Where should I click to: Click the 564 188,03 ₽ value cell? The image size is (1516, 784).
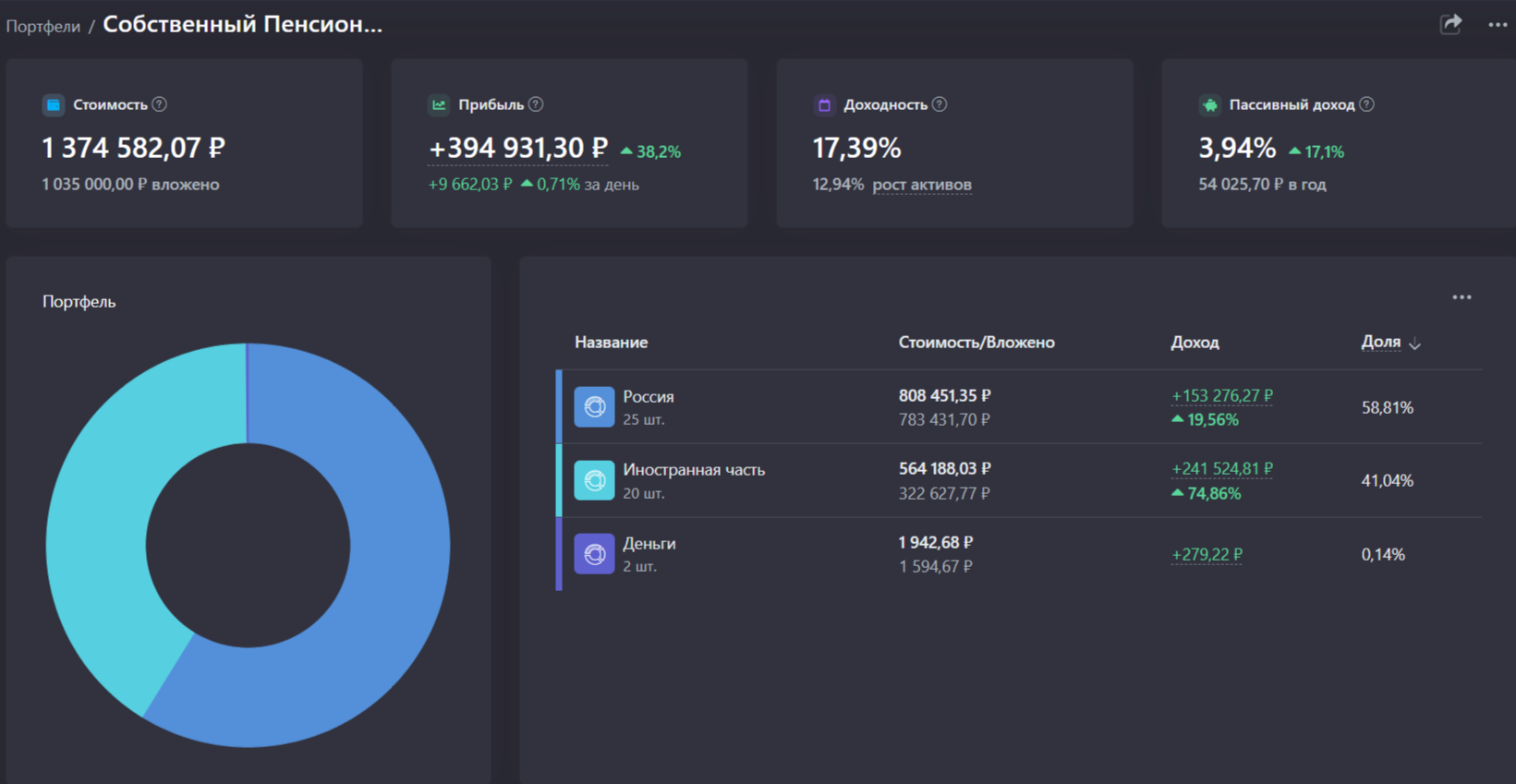944,469
